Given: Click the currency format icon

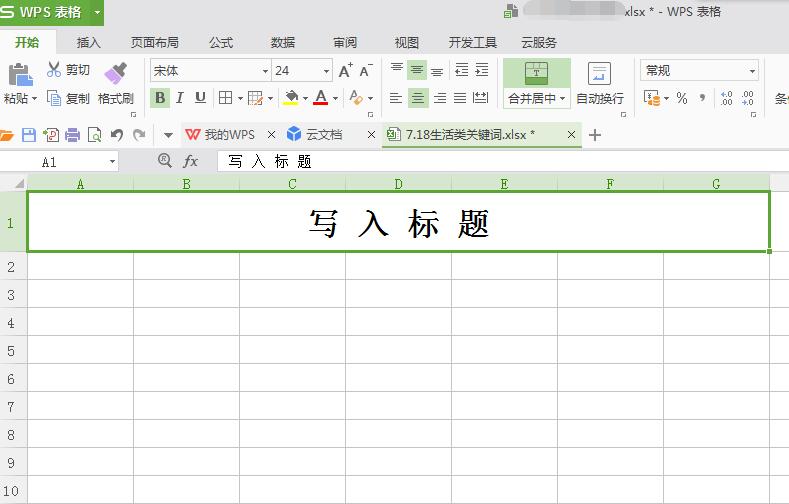Looking at the screenshot, I should pos(652,98).
